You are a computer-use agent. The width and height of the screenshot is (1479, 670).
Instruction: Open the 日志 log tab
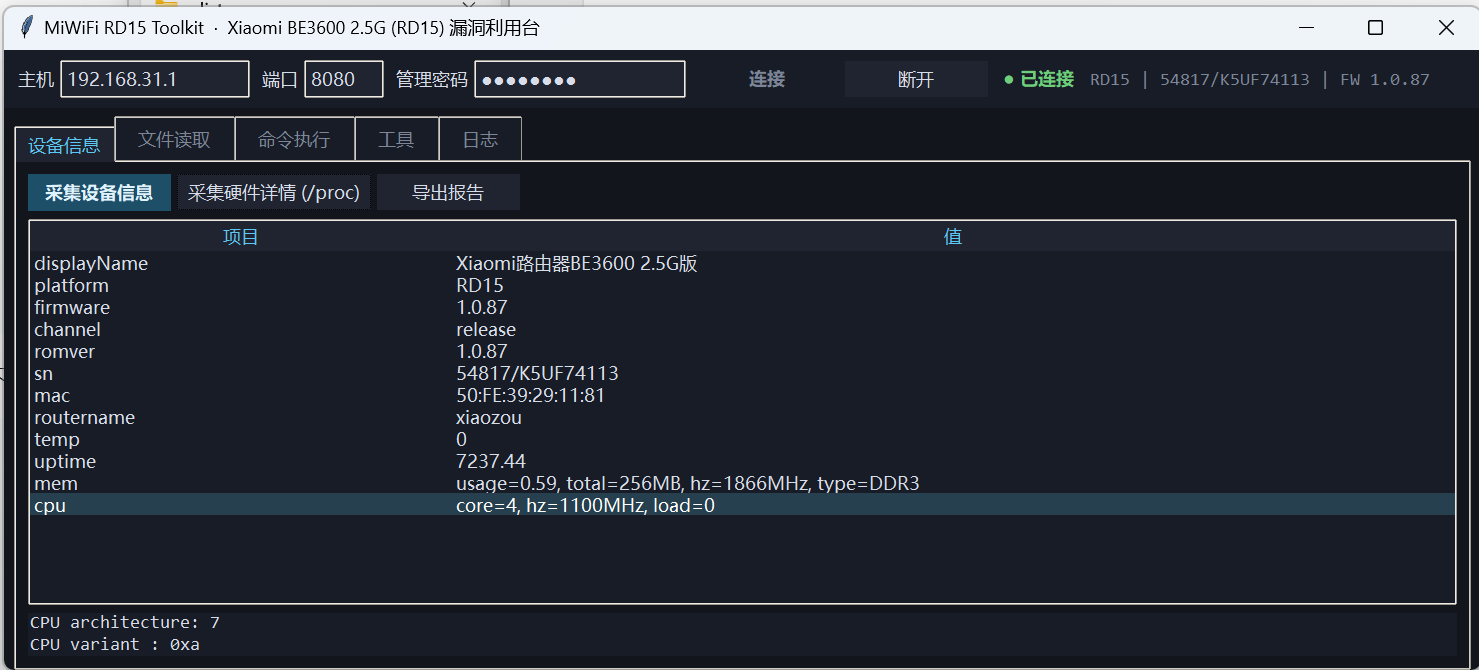click(480, 139)
